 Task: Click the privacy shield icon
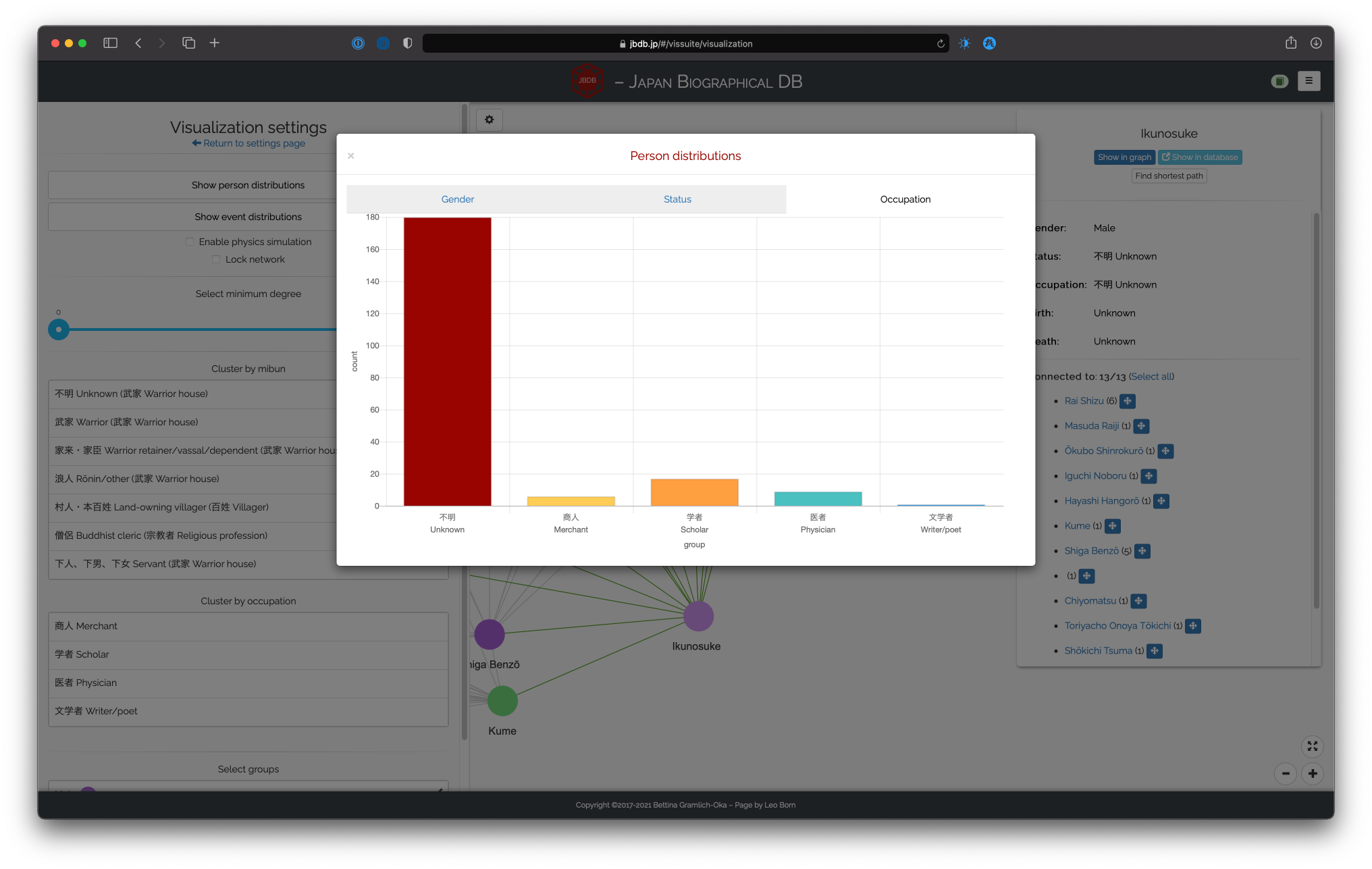pyautogui.click(x=407, y=43)
